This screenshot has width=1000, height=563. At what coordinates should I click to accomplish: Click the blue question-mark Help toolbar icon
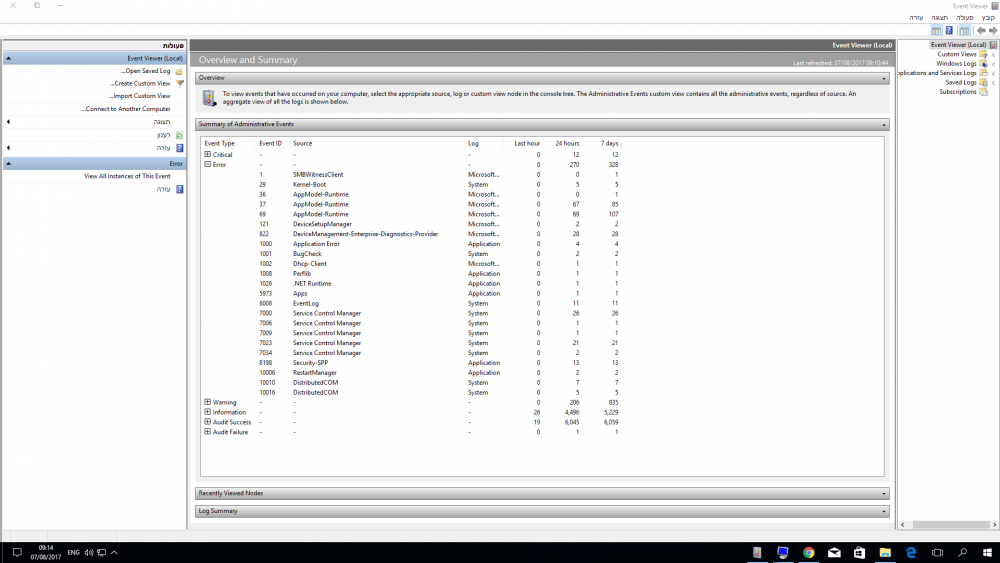[950, 31]
